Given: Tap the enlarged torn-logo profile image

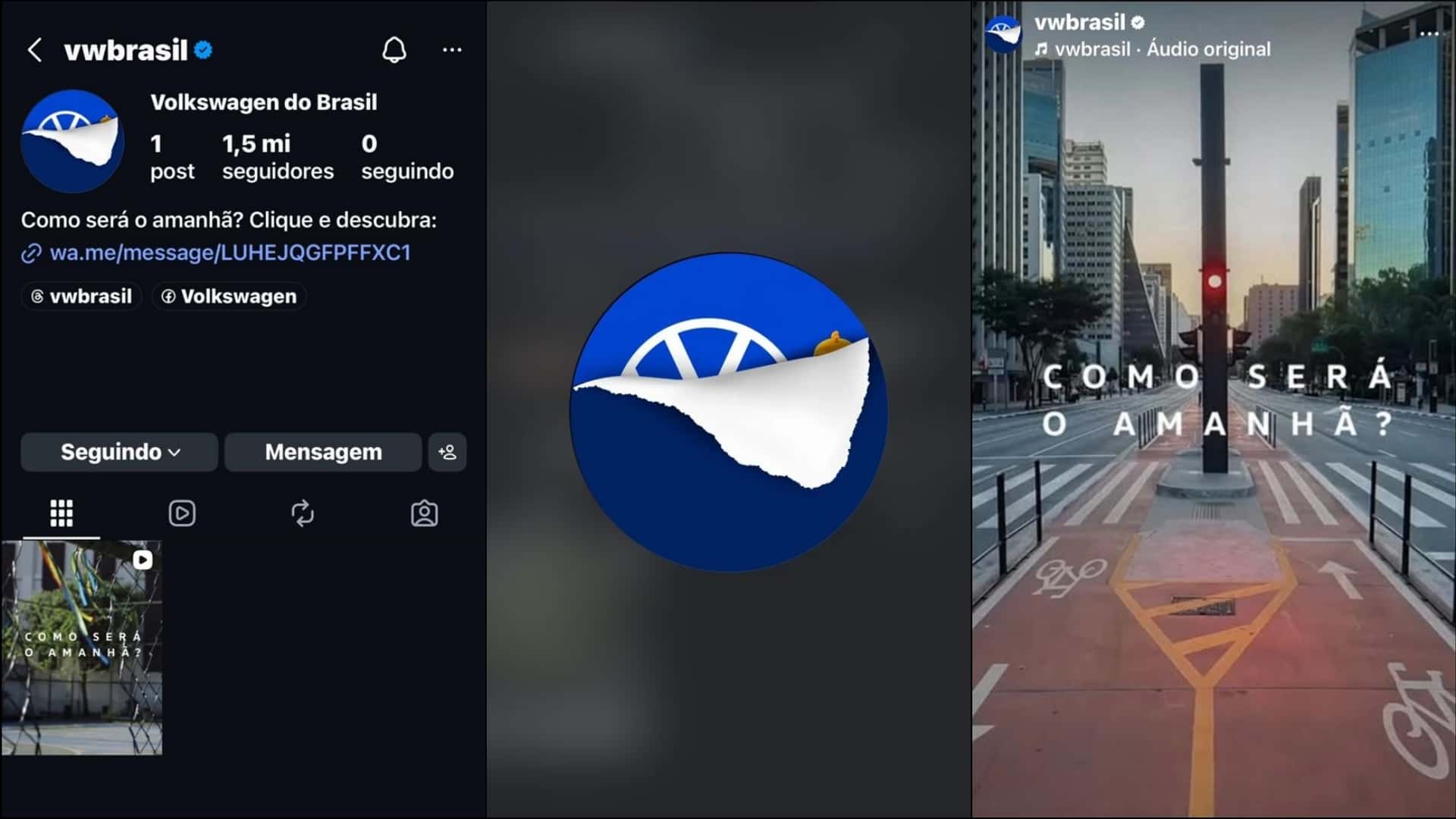Looking at the screenshot, I should coord(729,412).
